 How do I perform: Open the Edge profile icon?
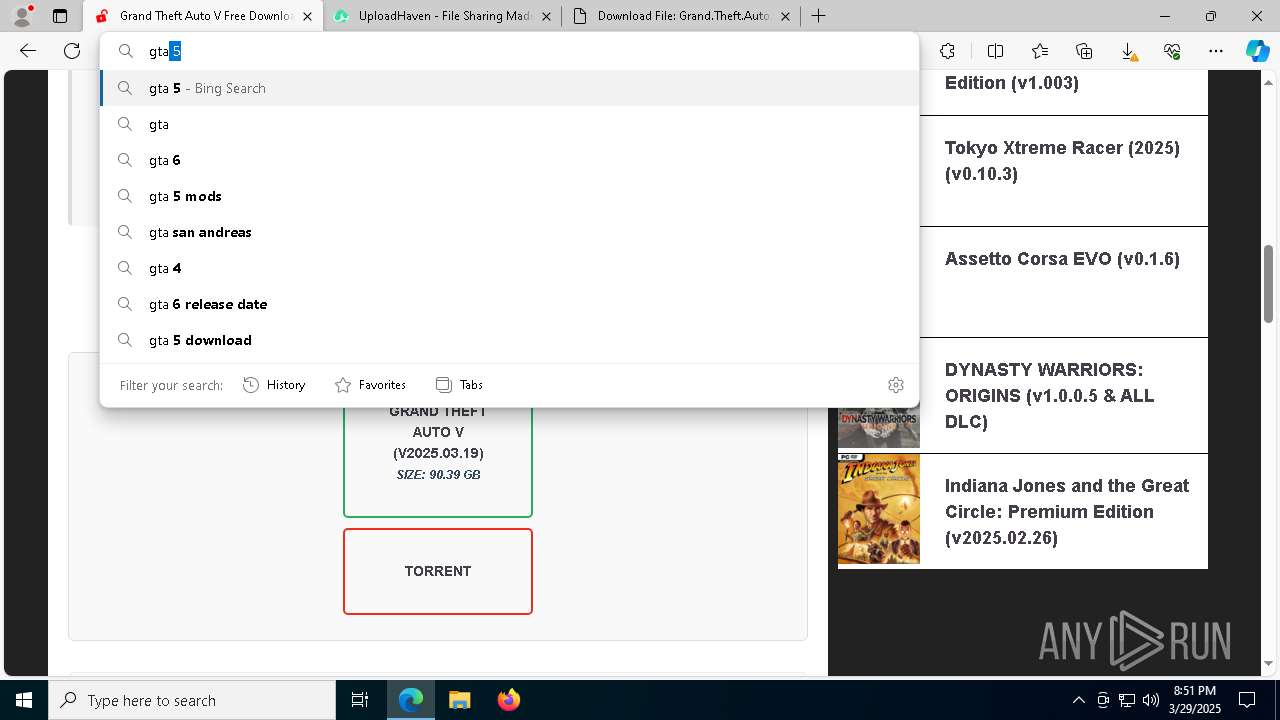(22, 16)
